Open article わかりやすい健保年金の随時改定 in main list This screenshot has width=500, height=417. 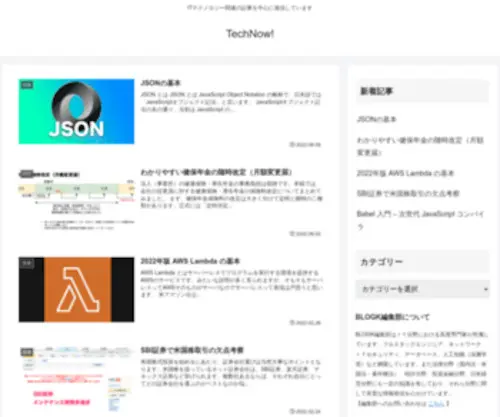click(x=216, y=172)
